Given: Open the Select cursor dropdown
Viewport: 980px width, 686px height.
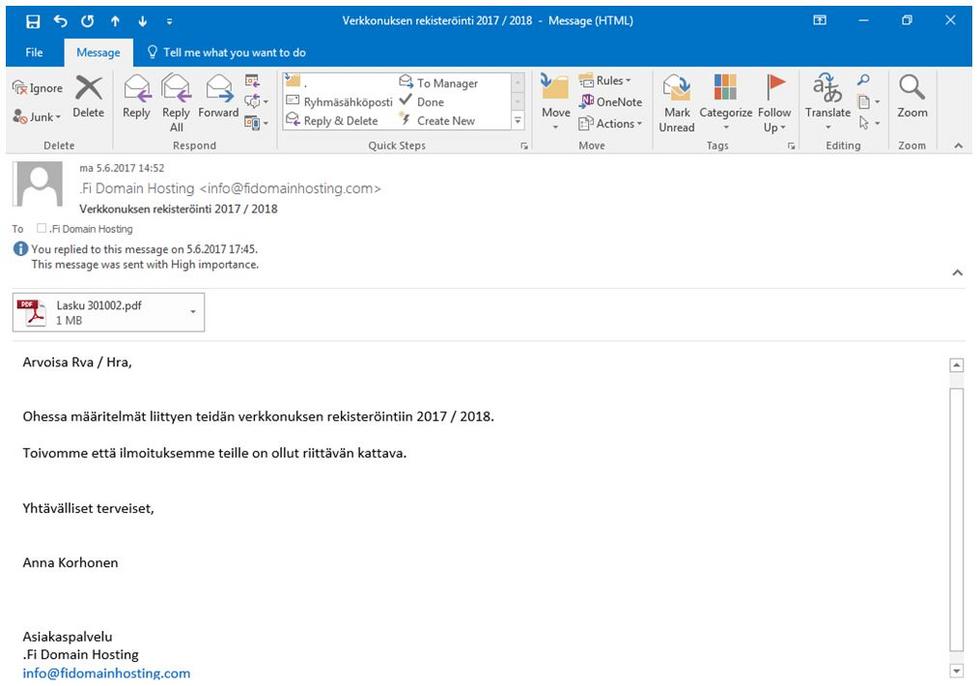Looking at the screenshot, I should point(868,122).
